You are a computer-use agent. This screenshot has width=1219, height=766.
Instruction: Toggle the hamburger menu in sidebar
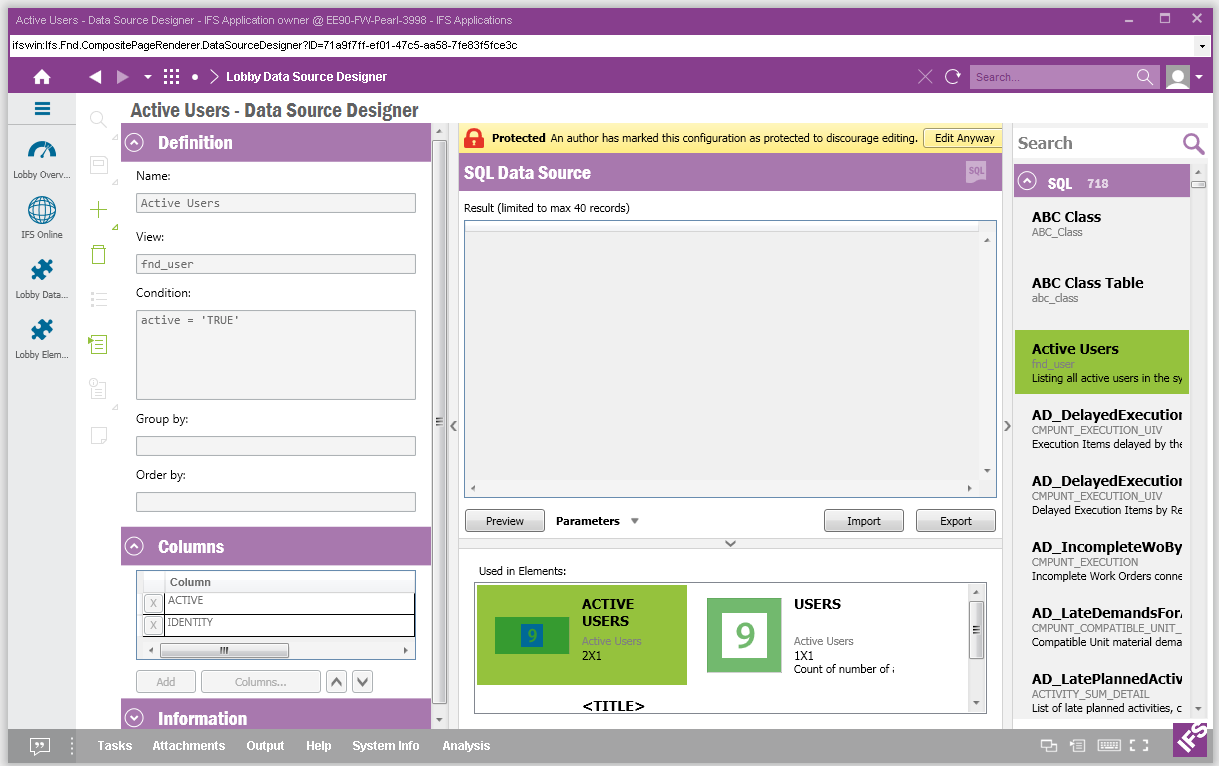pyautogui.click(x=42, y=110)
